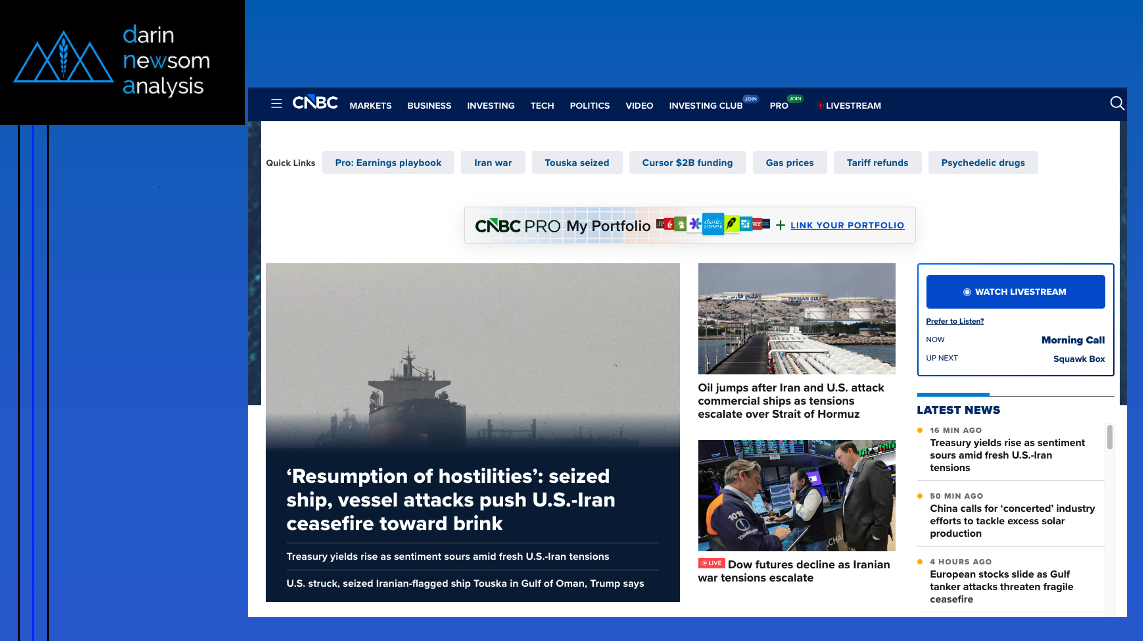Open the search magnifier icon

coord(1117,103)
